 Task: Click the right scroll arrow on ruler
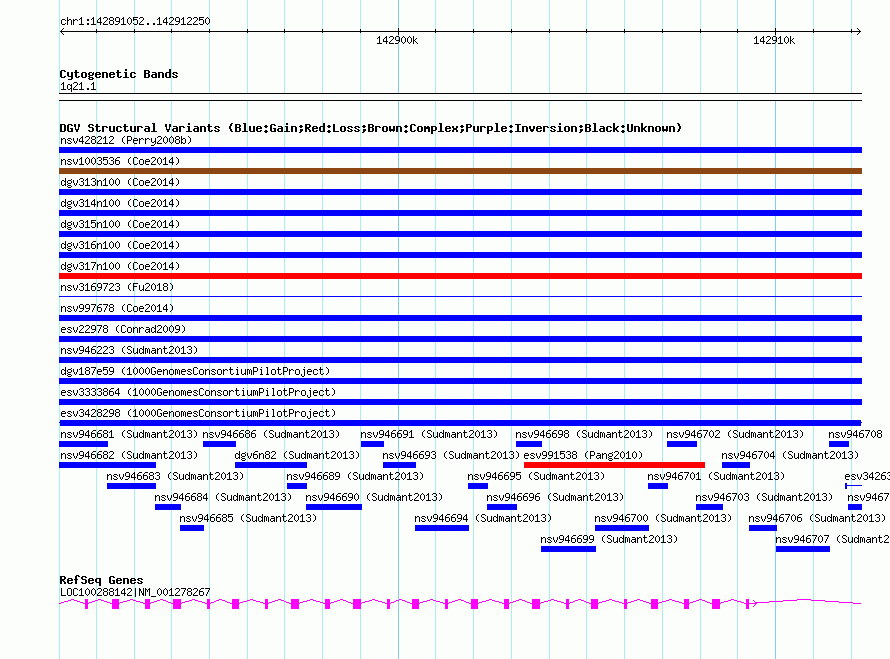(858, 32)
